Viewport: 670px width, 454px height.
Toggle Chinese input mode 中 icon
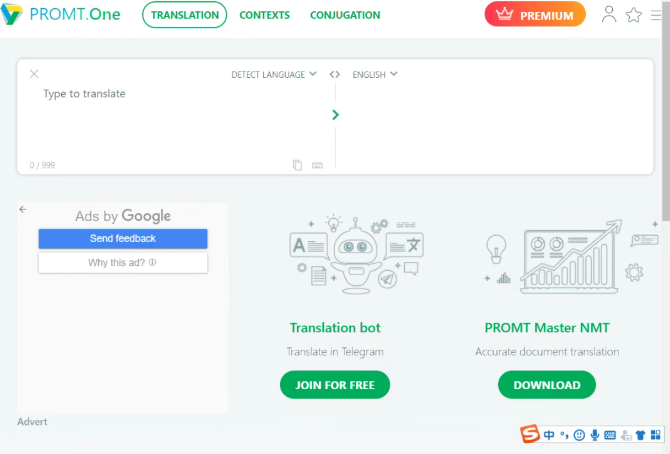(549, 435)
